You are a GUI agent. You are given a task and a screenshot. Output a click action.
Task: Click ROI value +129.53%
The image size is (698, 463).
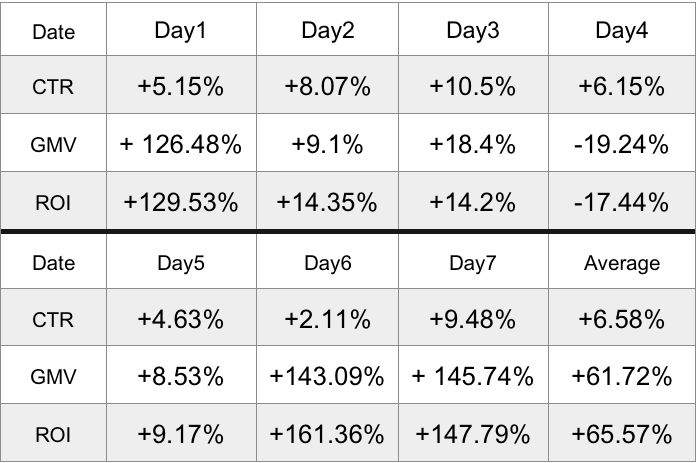click(x=181, y=202)
